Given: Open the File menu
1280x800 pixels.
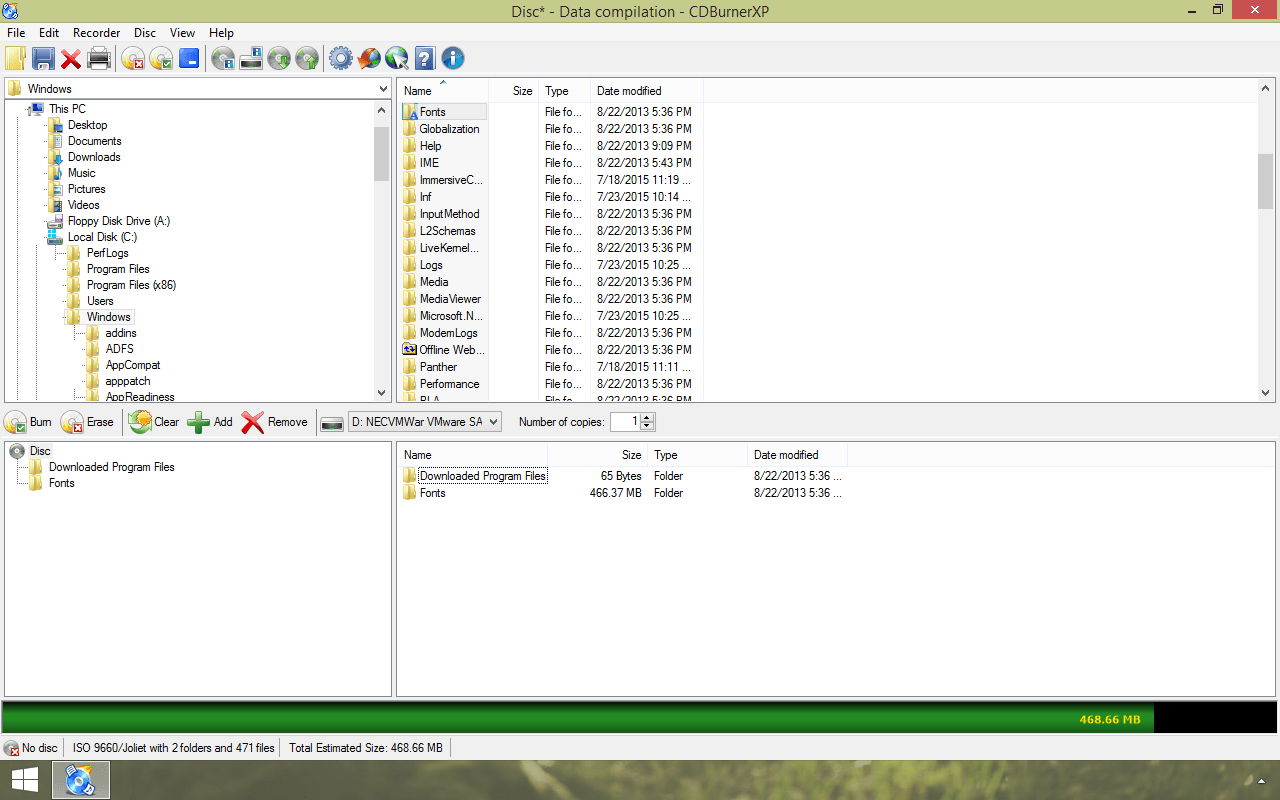Looking at the screenshot, I should click(16, 32).
